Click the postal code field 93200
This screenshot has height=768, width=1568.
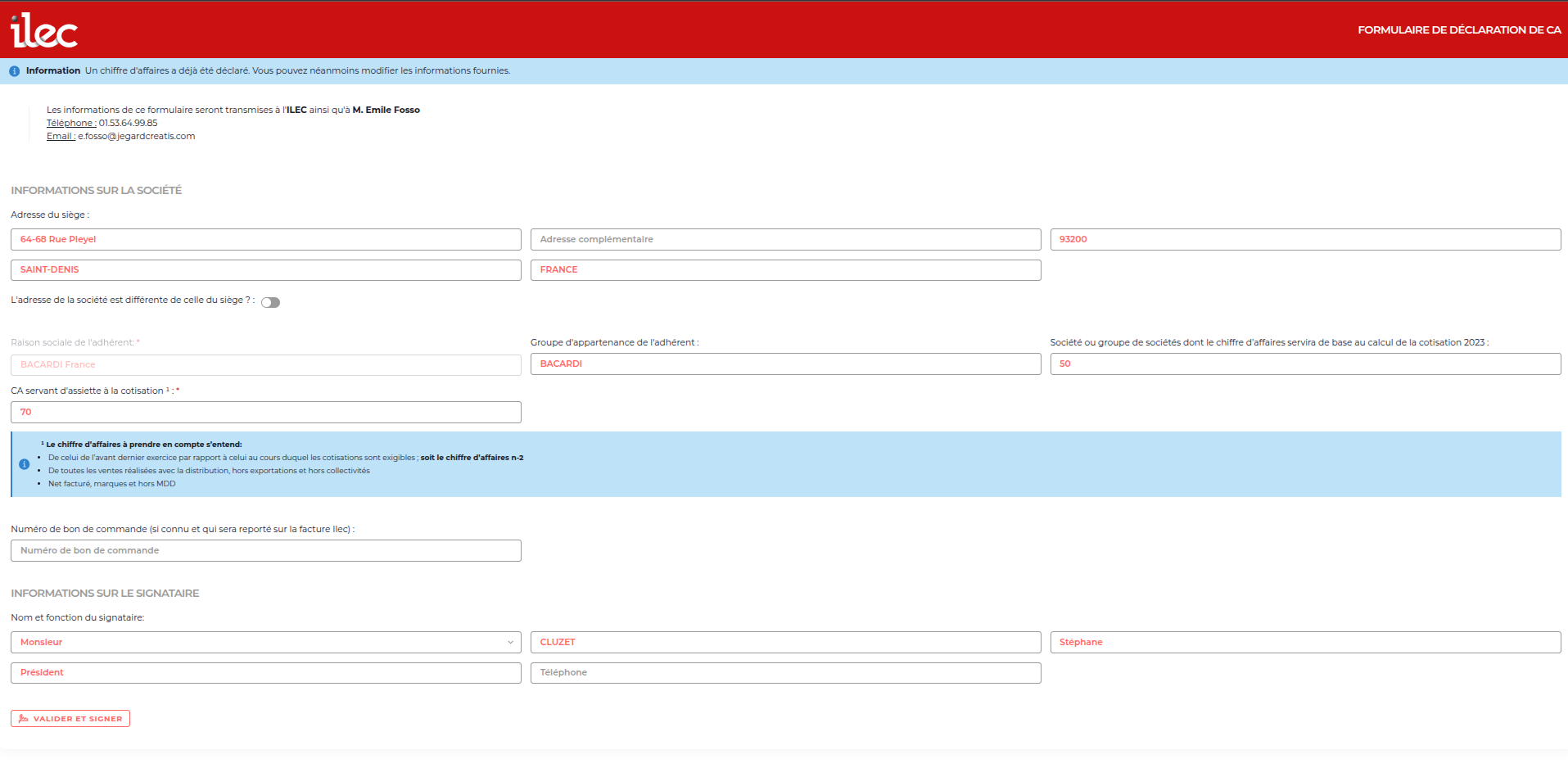1305,240
